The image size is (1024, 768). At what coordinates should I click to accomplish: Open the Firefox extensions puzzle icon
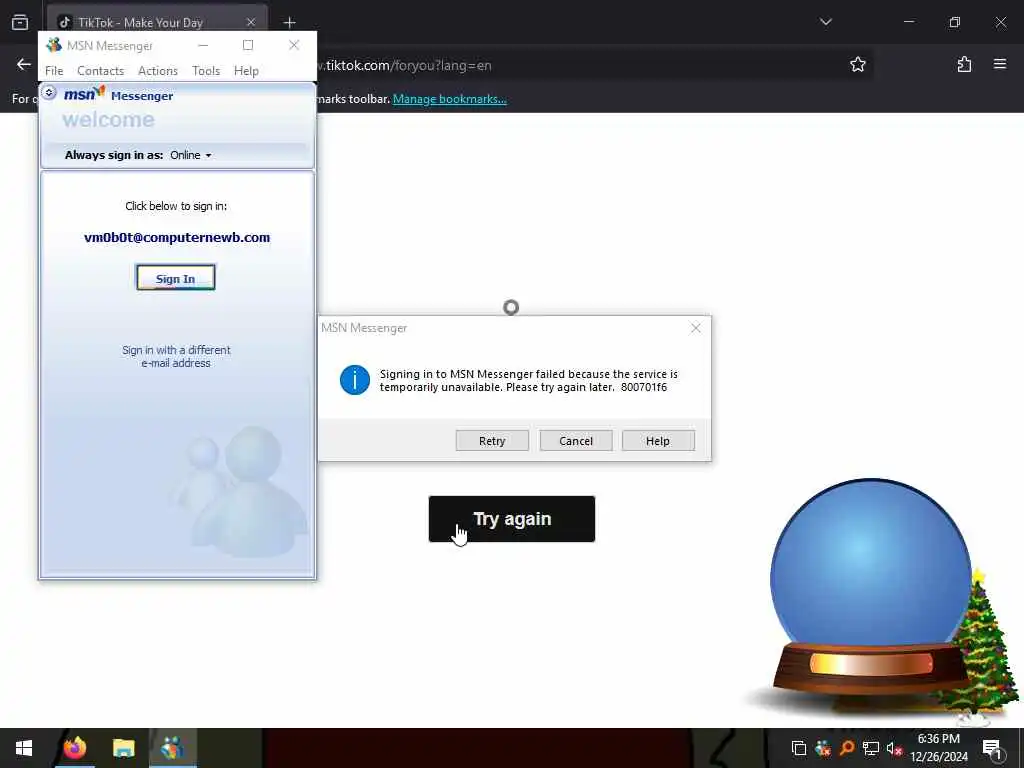coord(964,64)
